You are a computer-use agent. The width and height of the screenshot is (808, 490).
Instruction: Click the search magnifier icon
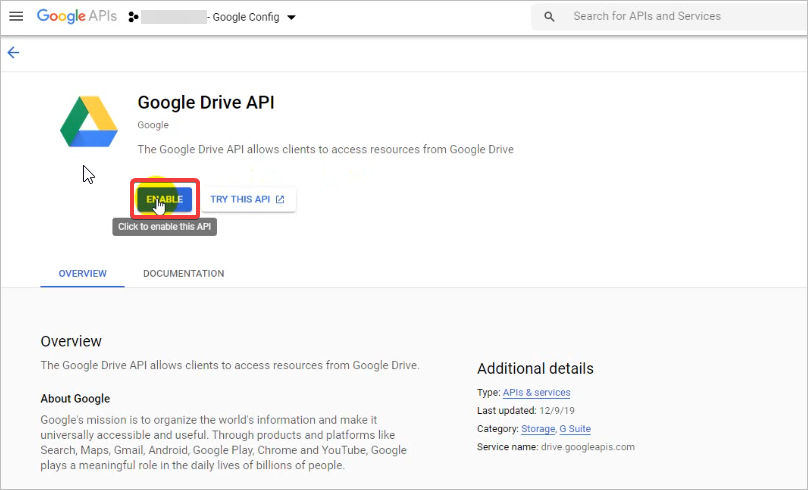[549, 17]
